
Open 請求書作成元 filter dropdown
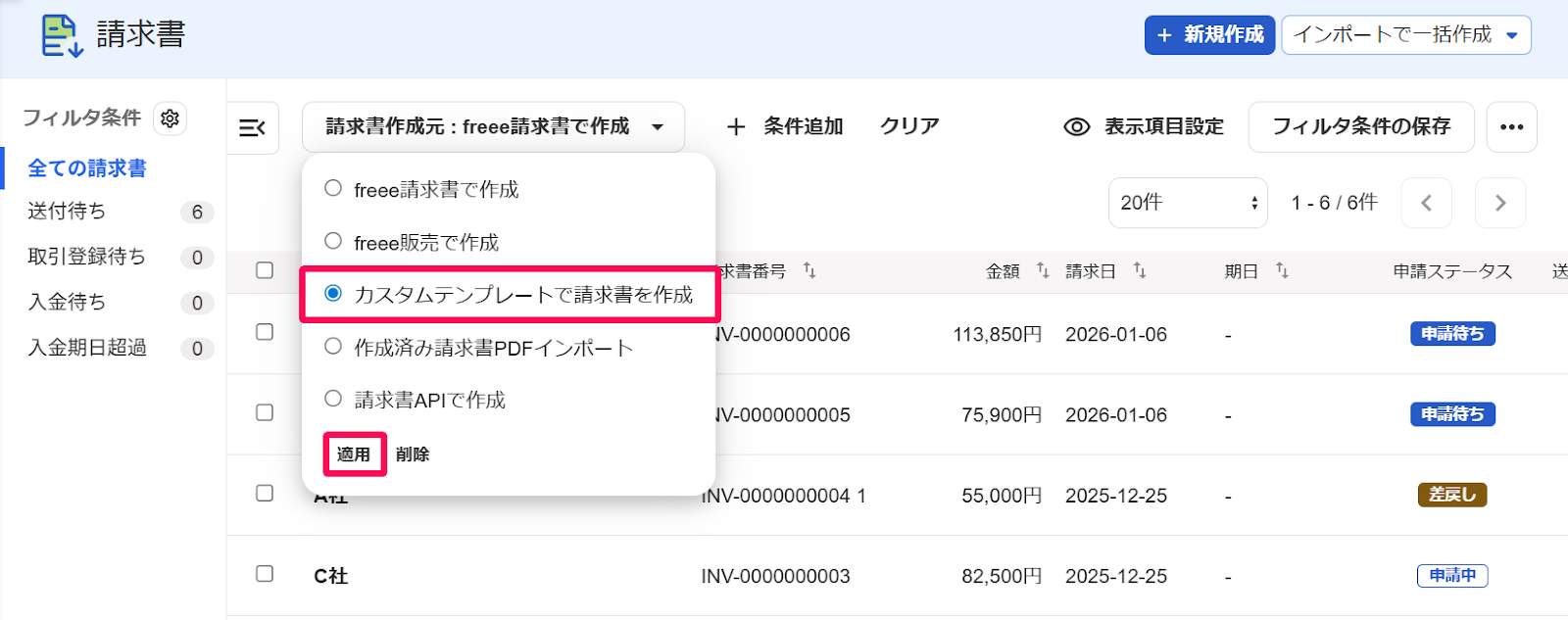tap(493, 127)
